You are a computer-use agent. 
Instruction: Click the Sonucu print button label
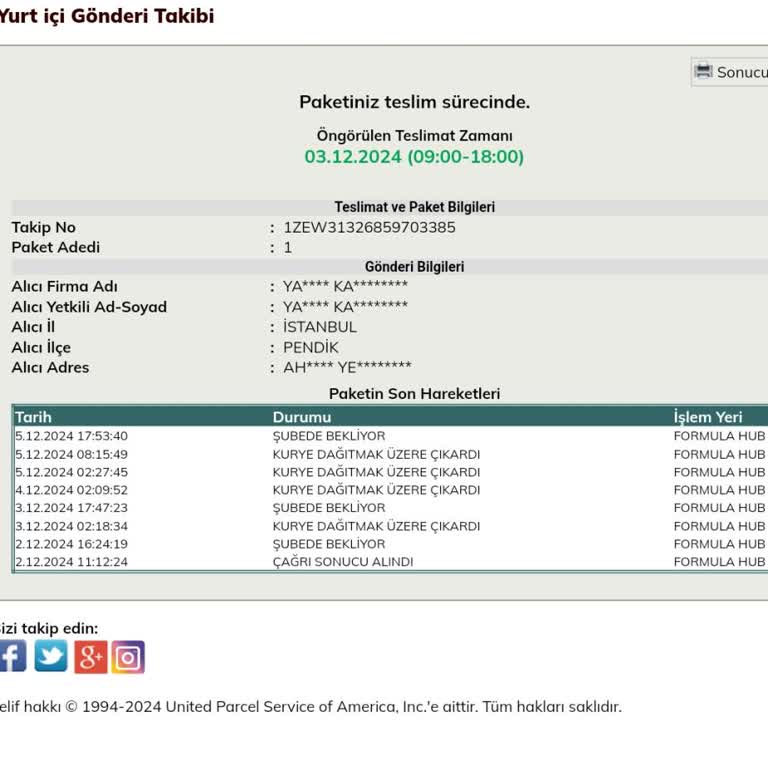(x=742, y=72)
